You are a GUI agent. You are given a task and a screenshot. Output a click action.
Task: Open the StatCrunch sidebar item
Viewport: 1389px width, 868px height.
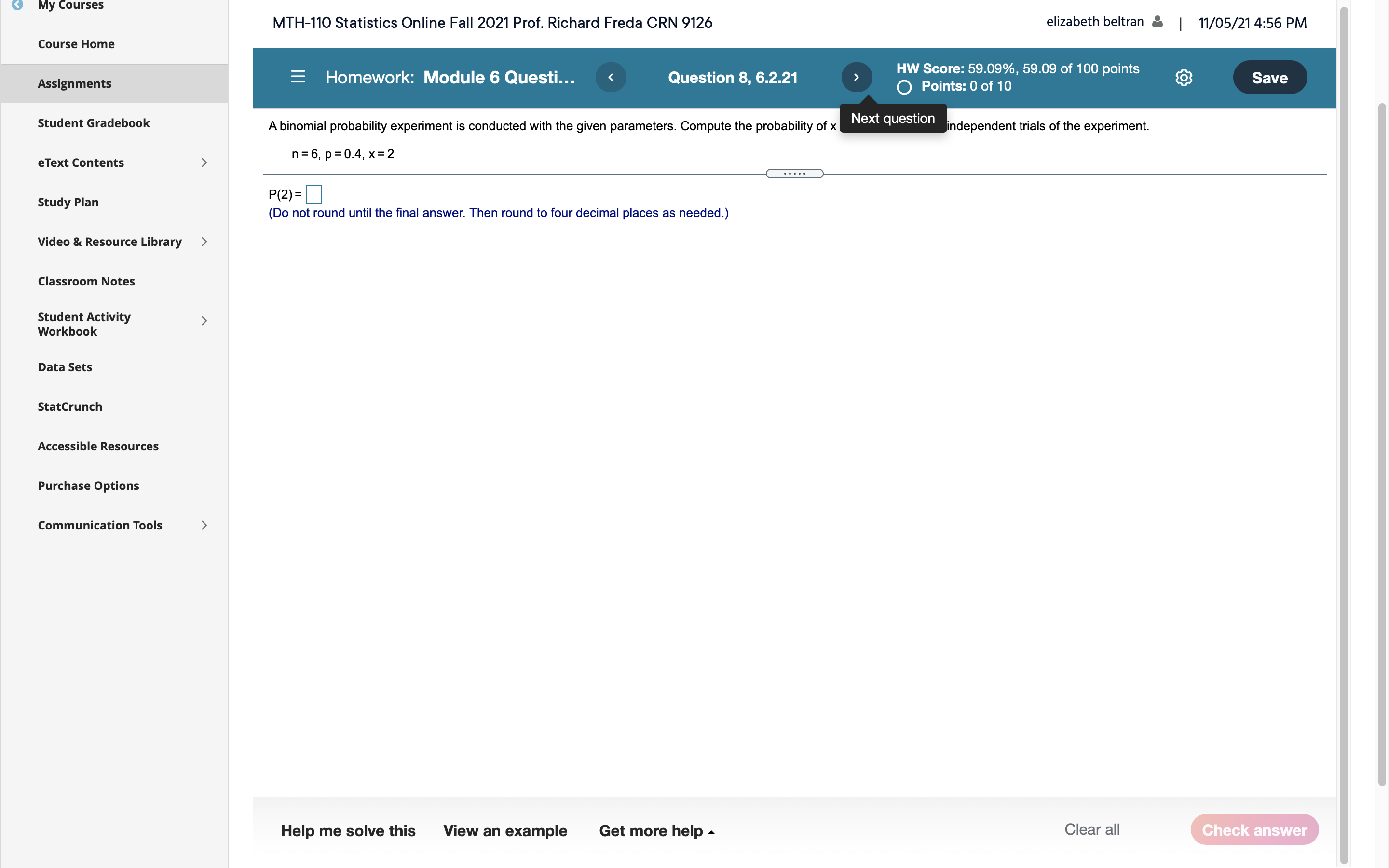pyautogui.click(x=69, y=406)
